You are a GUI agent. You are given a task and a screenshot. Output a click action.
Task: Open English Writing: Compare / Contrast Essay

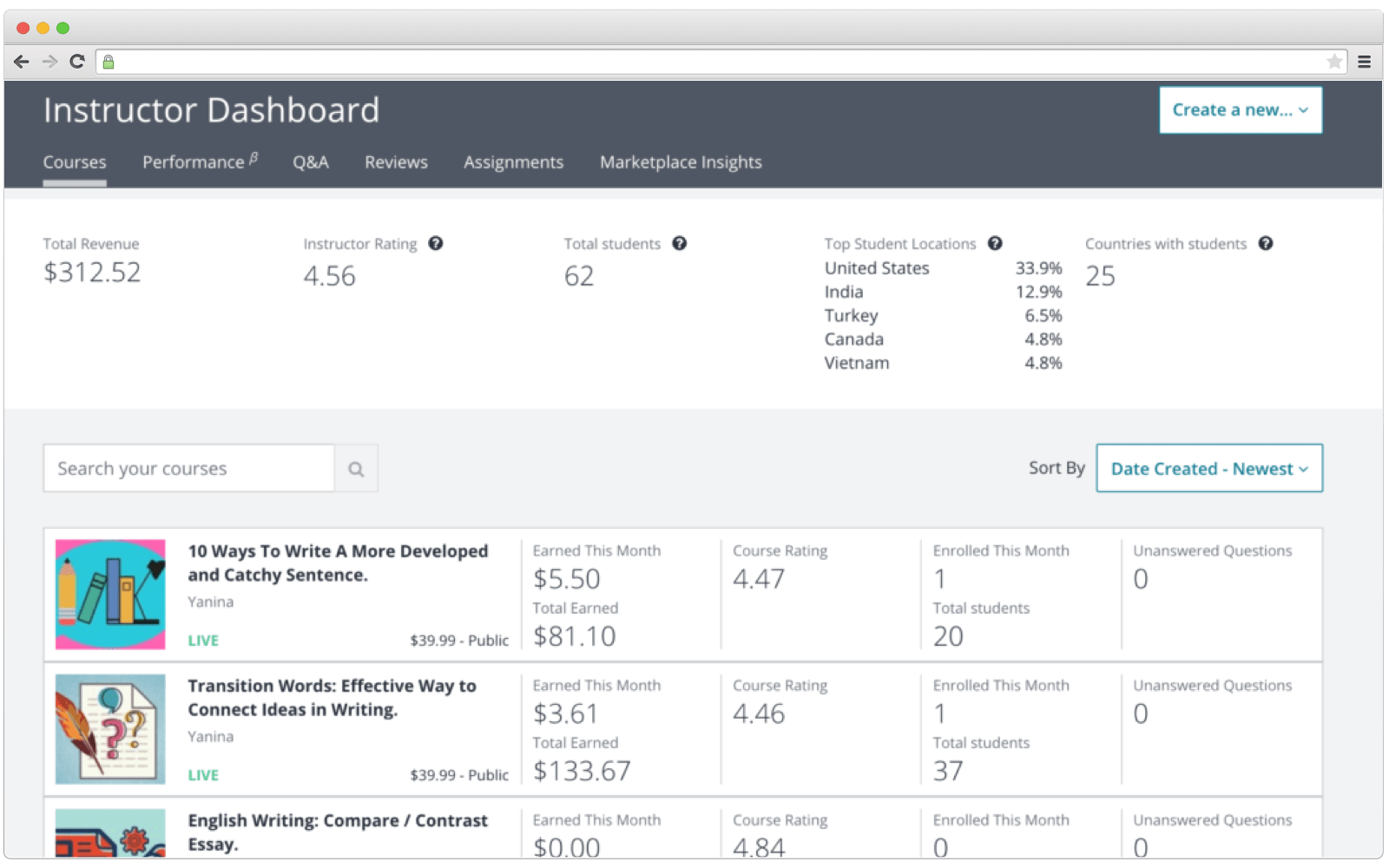(338, 832)
